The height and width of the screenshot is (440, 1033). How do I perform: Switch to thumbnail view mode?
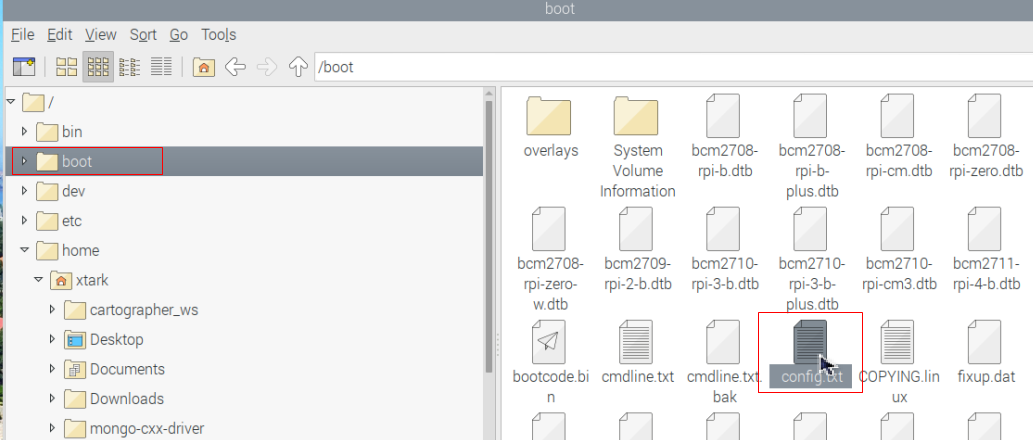98,67
